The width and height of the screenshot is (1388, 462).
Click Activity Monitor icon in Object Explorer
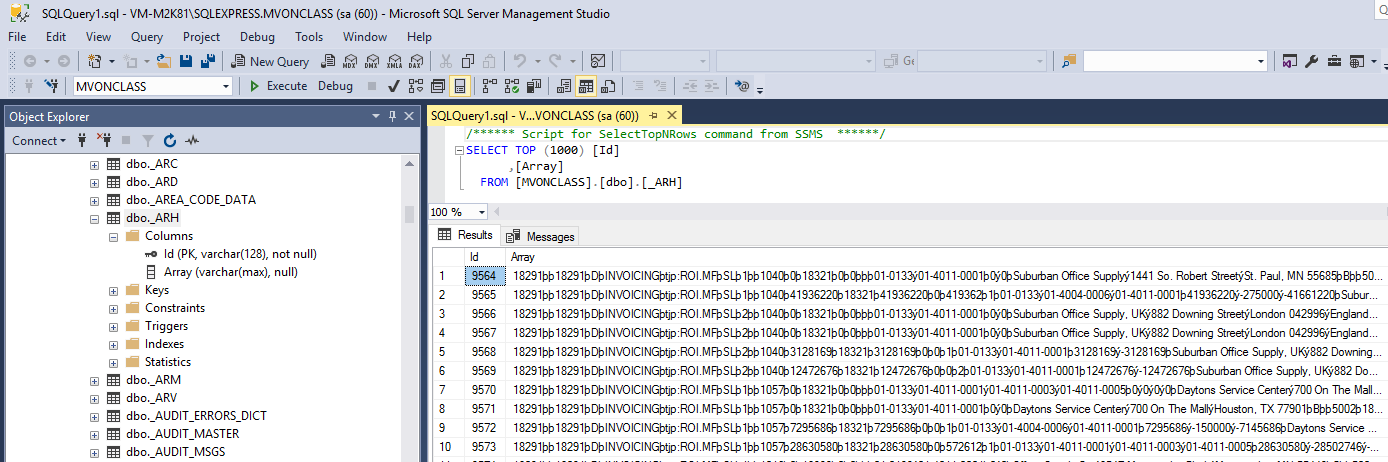point(193,141)
